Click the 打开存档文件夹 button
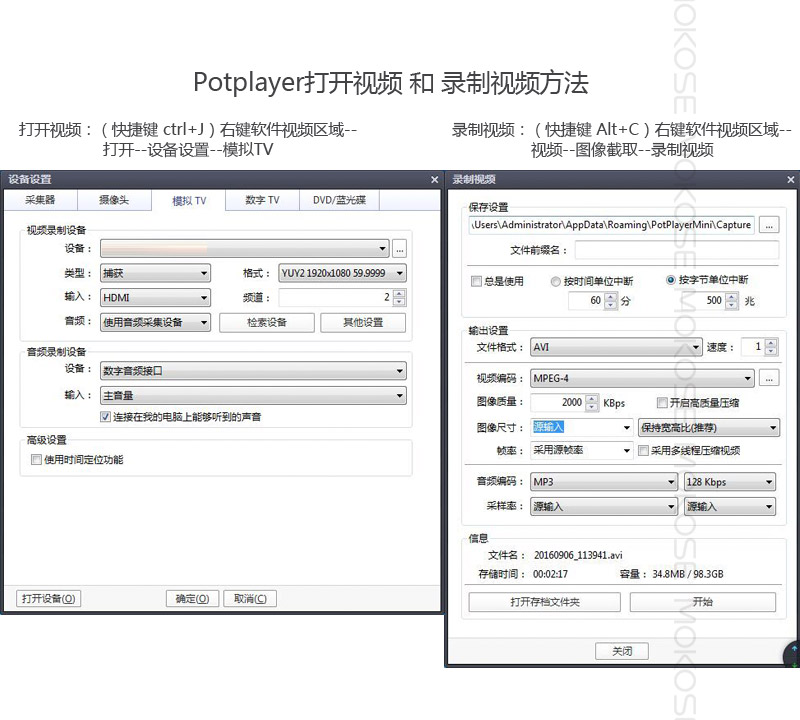Viewport: 800px width, 720px height. [545, 602]
